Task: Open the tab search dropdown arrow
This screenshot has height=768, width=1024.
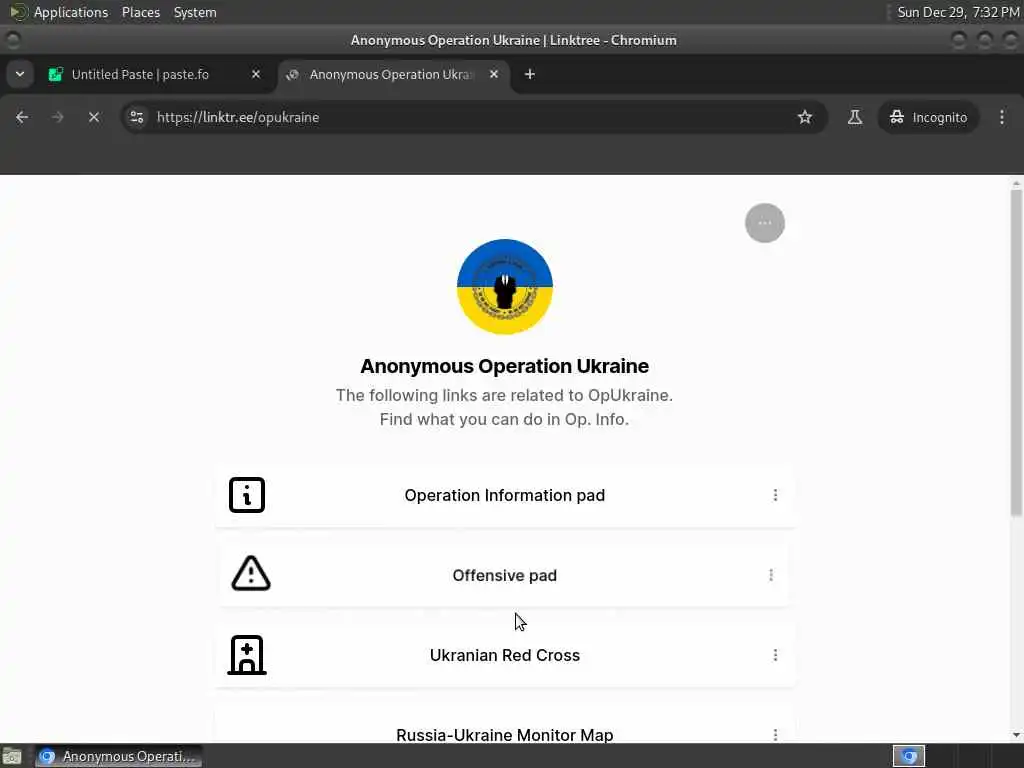Action: 20,74
